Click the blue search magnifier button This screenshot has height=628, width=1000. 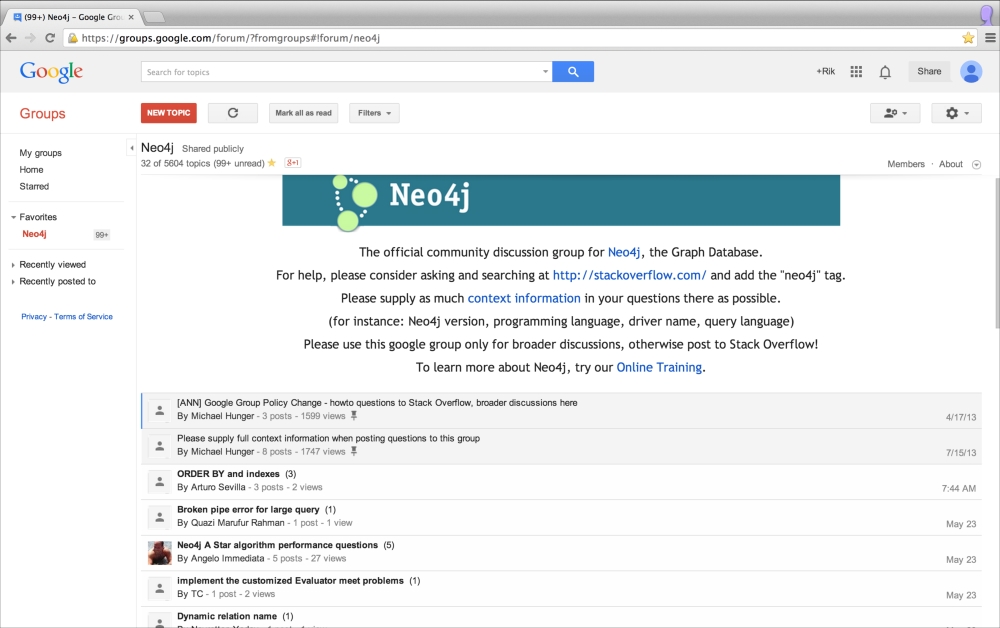click(x=573, y=71)
